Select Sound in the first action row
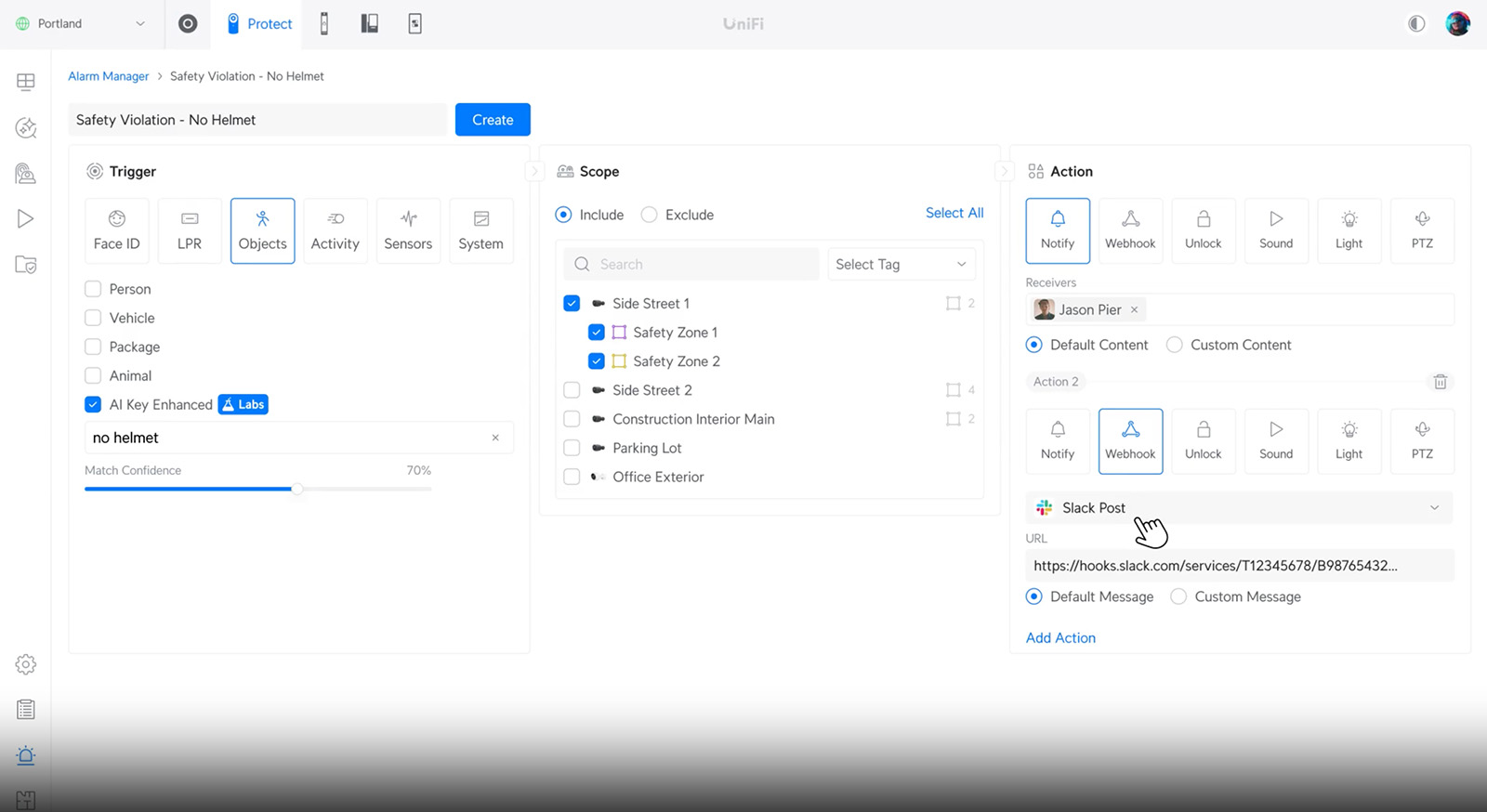 (x=1276, y=230)
